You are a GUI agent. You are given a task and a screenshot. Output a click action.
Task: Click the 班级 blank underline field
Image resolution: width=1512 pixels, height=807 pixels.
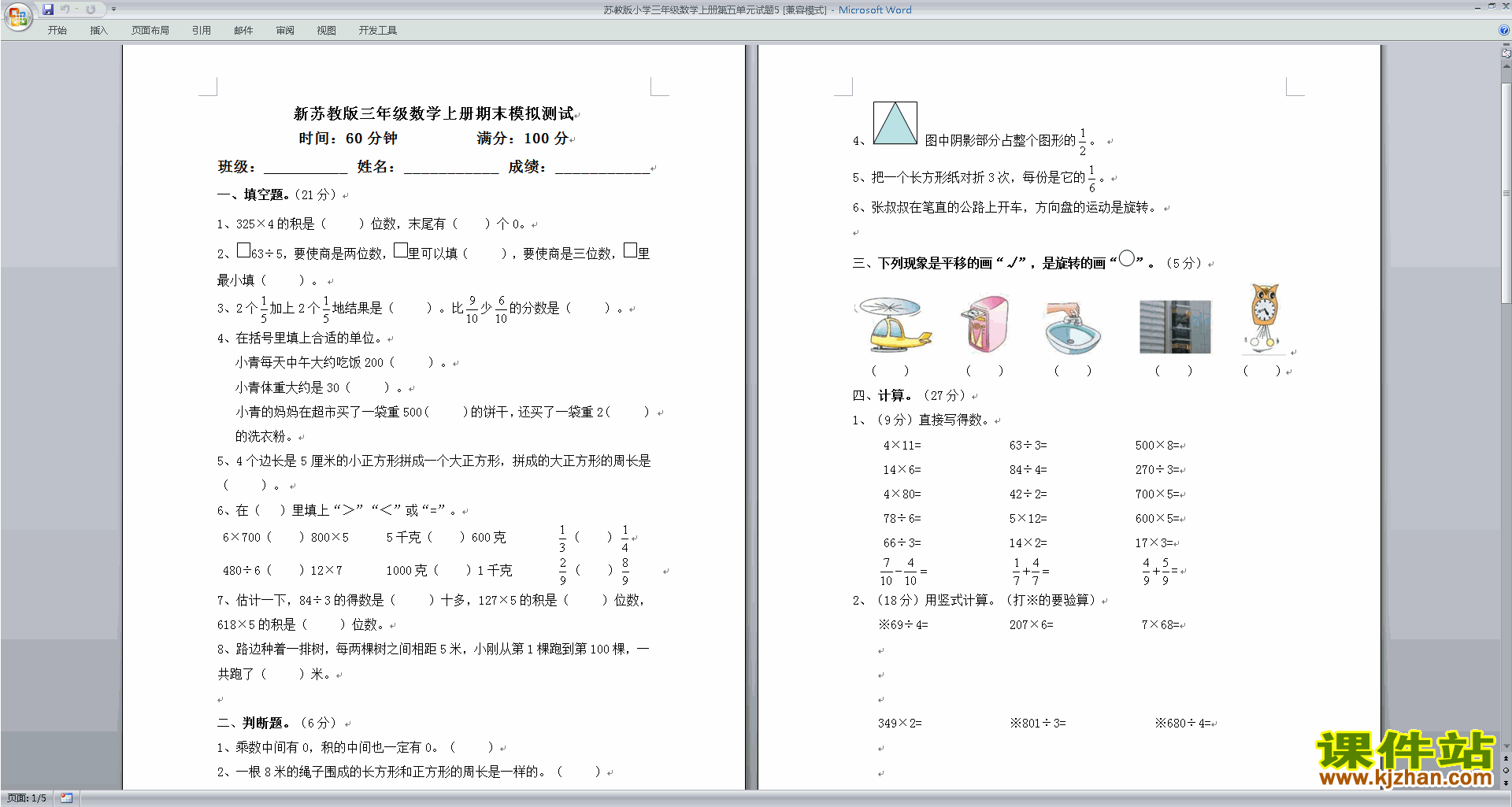pos(306,167)
